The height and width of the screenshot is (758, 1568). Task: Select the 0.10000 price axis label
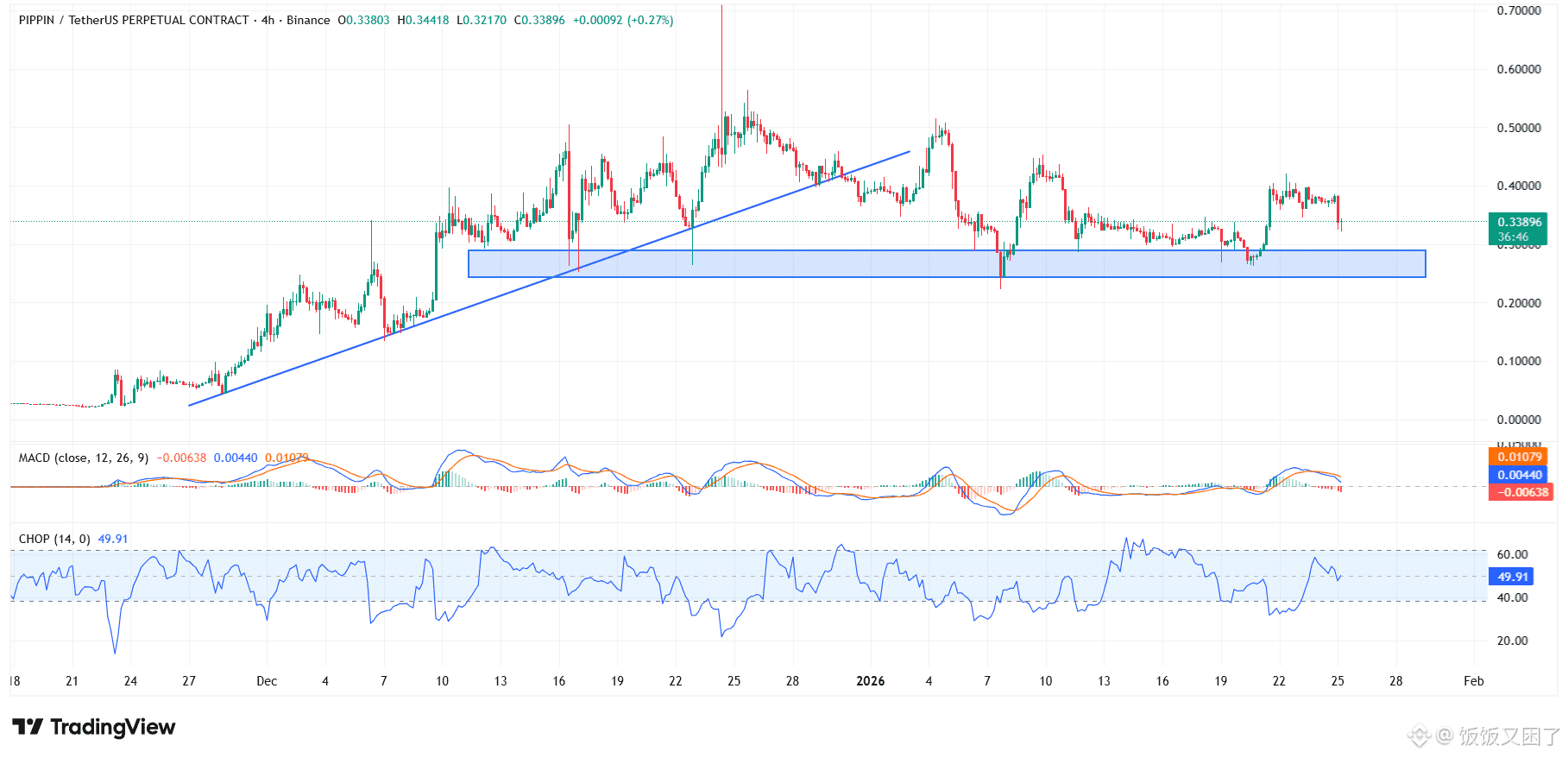(1519, 361)
